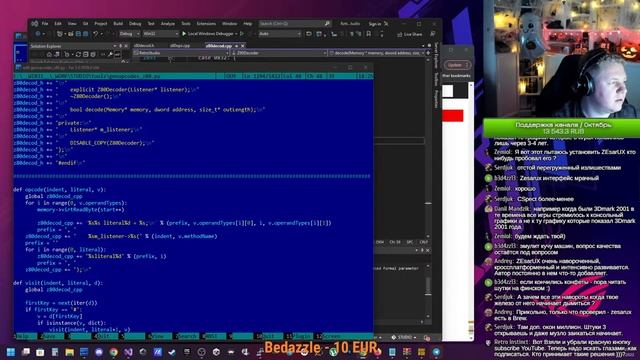Click 2Save in Far Manager key bar
The width and height of the screenshot is (640, 360).
click(x=53, y=336)
